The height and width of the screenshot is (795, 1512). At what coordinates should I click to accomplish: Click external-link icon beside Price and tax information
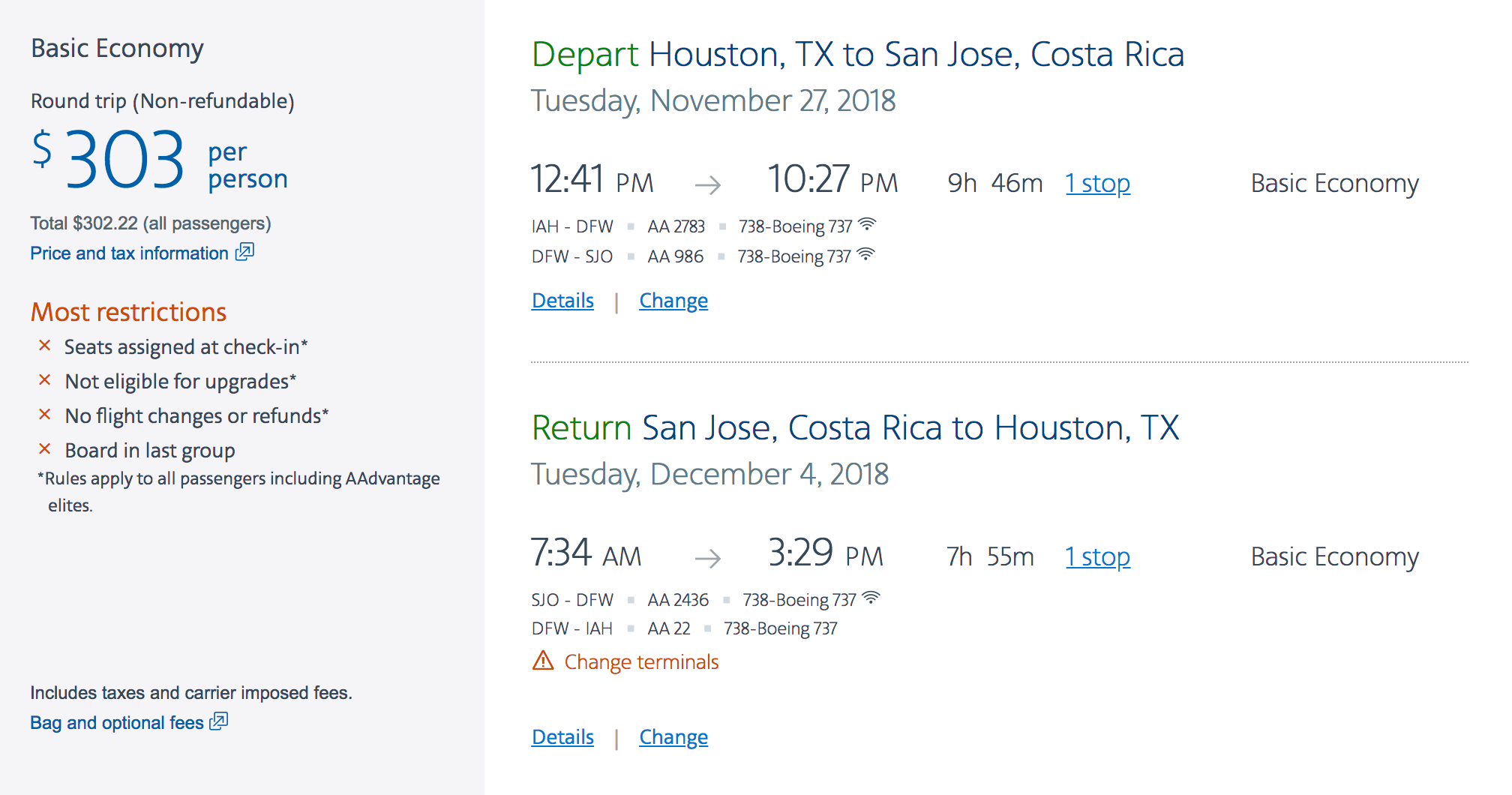coord(245,252)
